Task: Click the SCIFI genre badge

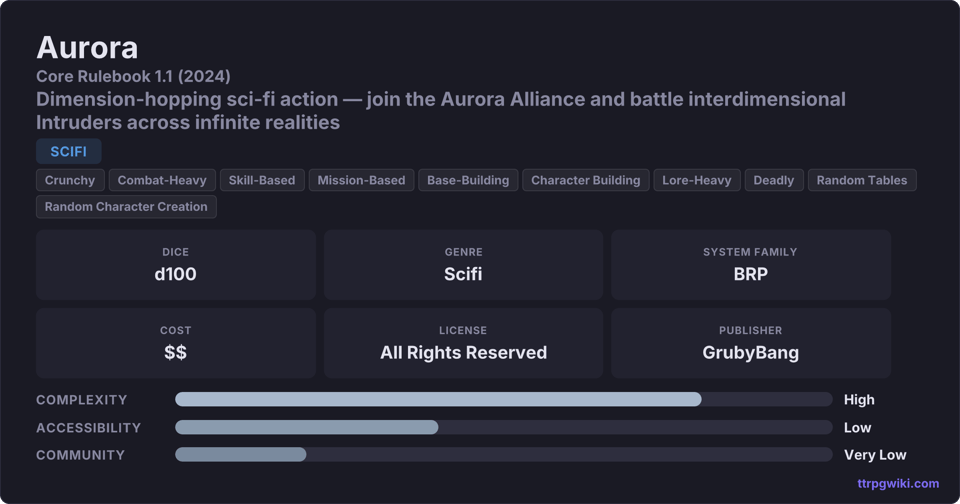Action: click(x=68, y=152)
